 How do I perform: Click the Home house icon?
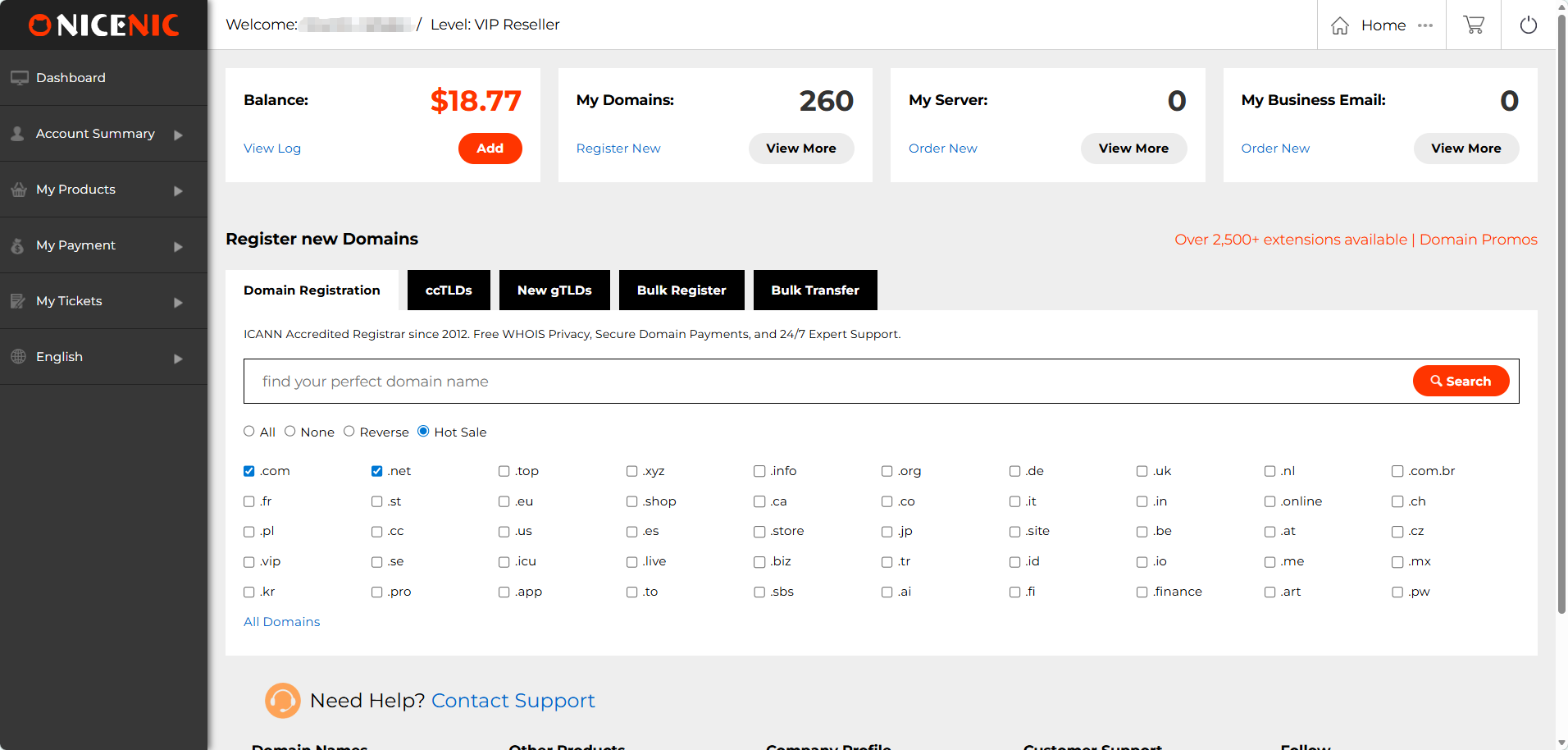[x=1340, y=25]
